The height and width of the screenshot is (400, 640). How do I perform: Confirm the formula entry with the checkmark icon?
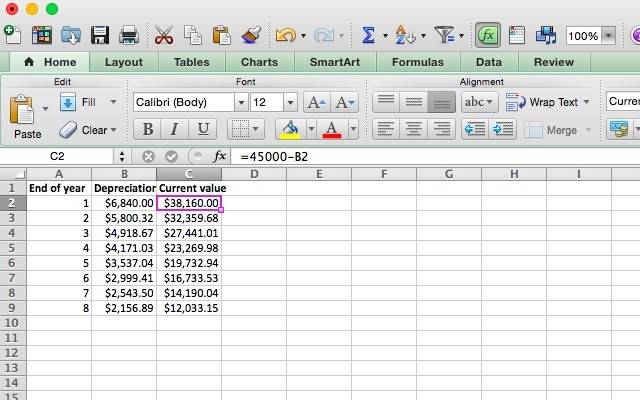click(x=171, y=156)
